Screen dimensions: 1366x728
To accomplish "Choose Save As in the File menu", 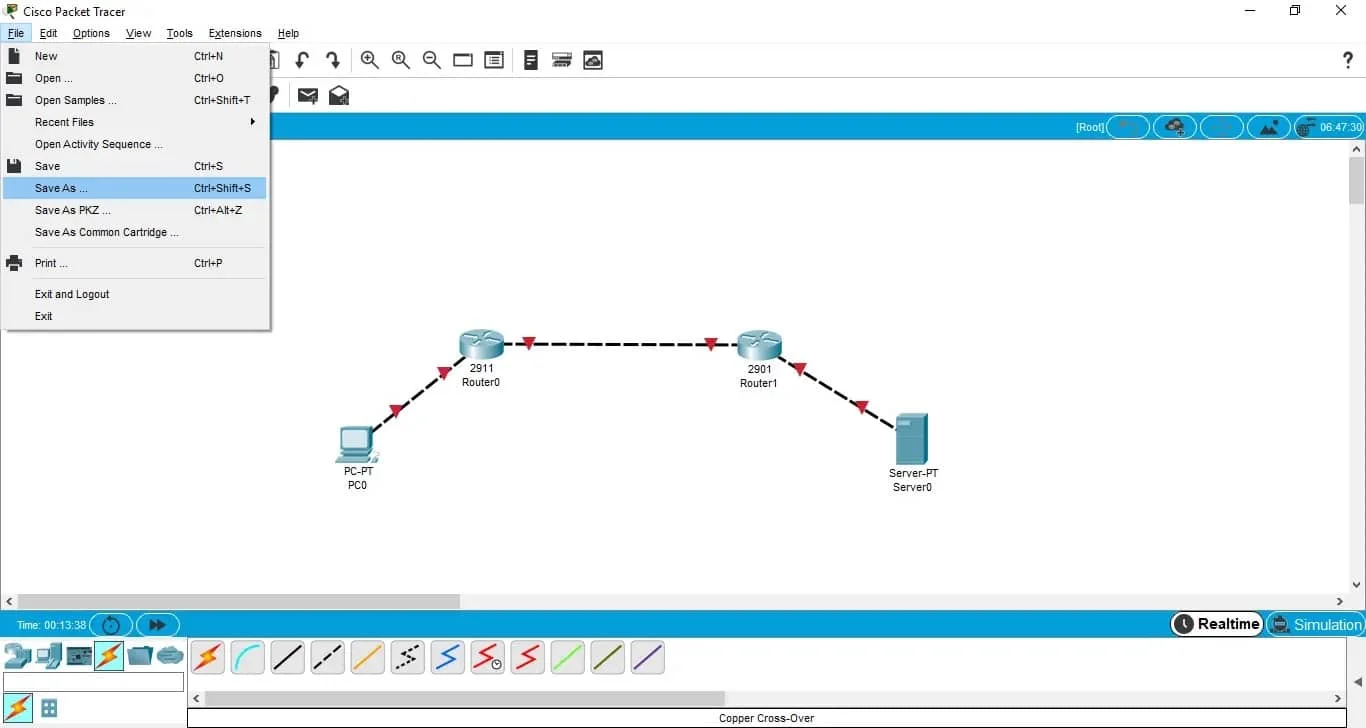I will pos(134,188).
